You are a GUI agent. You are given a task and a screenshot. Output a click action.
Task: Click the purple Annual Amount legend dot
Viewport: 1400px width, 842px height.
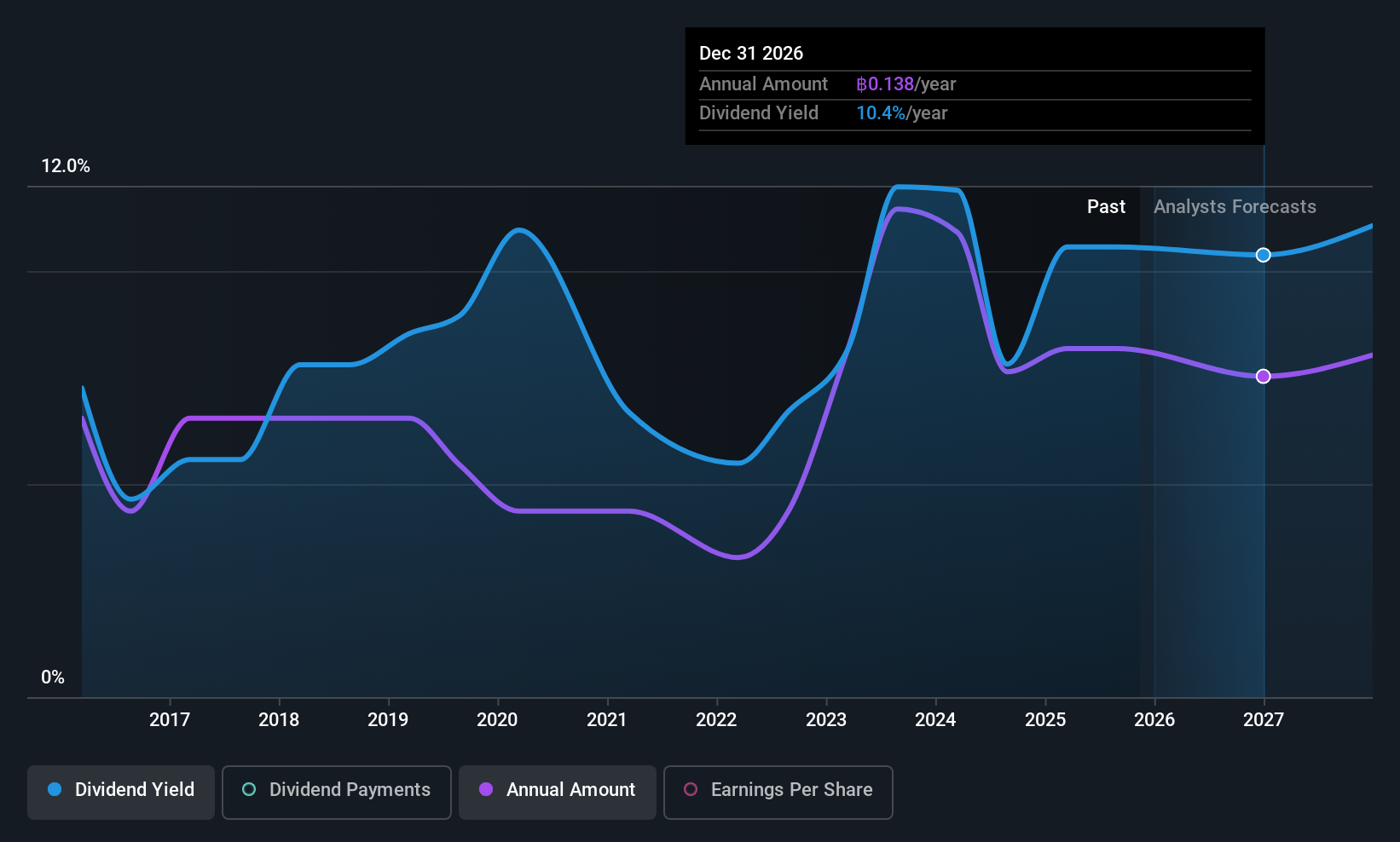tap(486, 790)
